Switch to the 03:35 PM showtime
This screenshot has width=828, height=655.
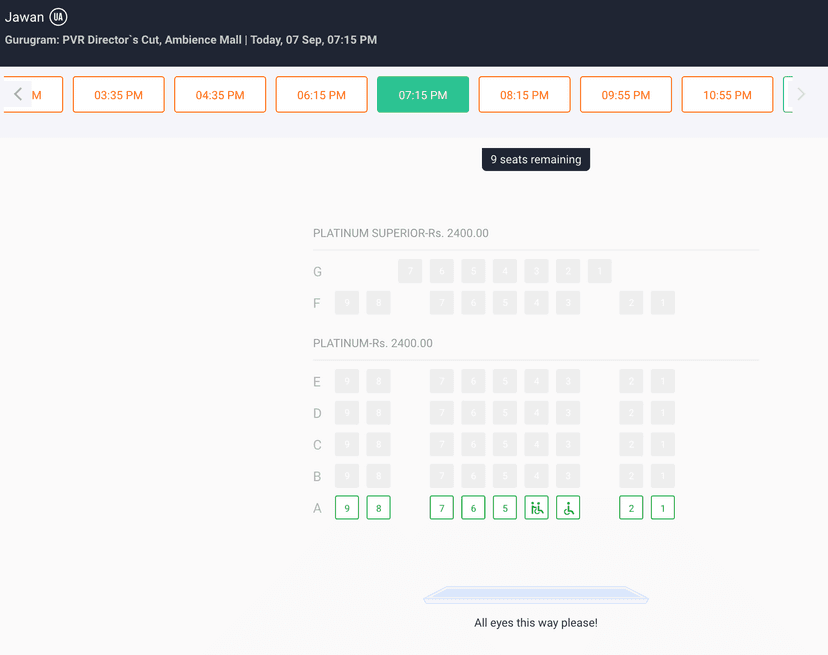coord(118,95)
